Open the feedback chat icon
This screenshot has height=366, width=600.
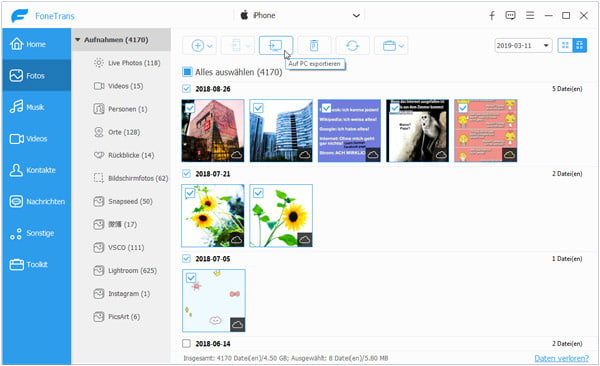[510, 15]
